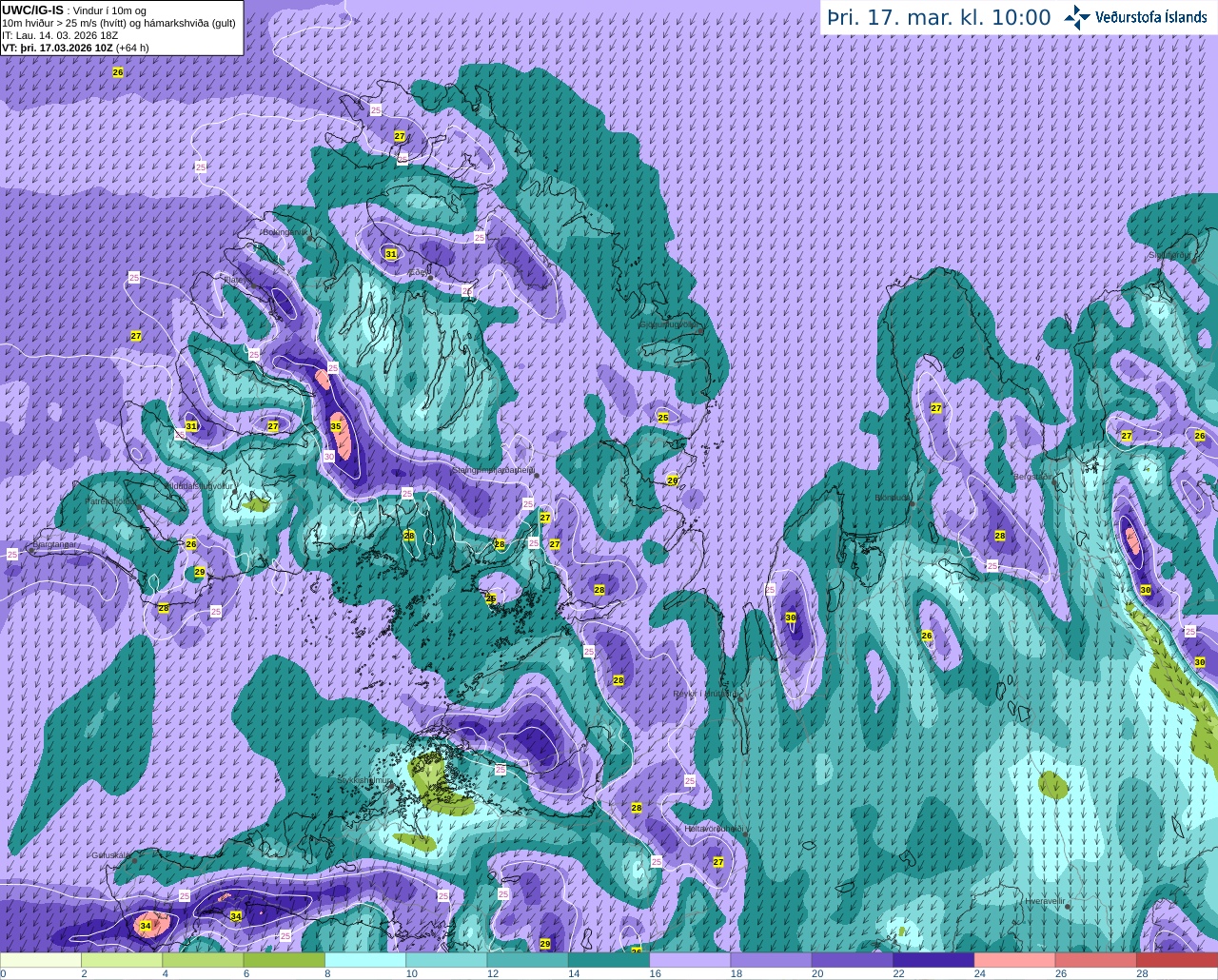Click the 10m hviður > 25 m/s description line
This screenshot has width=1218, height=980.
point(119,23)
